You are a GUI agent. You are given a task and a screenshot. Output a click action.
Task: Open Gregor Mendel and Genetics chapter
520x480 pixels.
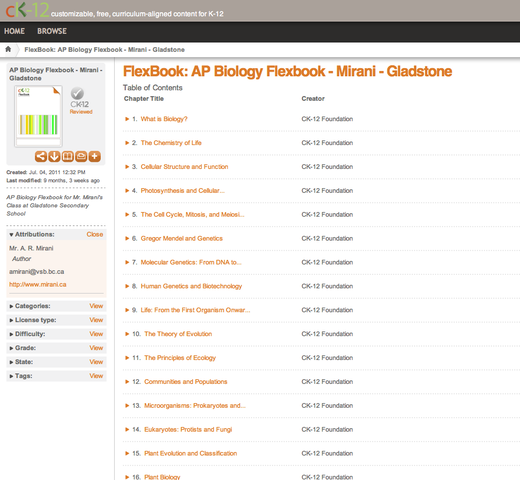coord(182,238)
